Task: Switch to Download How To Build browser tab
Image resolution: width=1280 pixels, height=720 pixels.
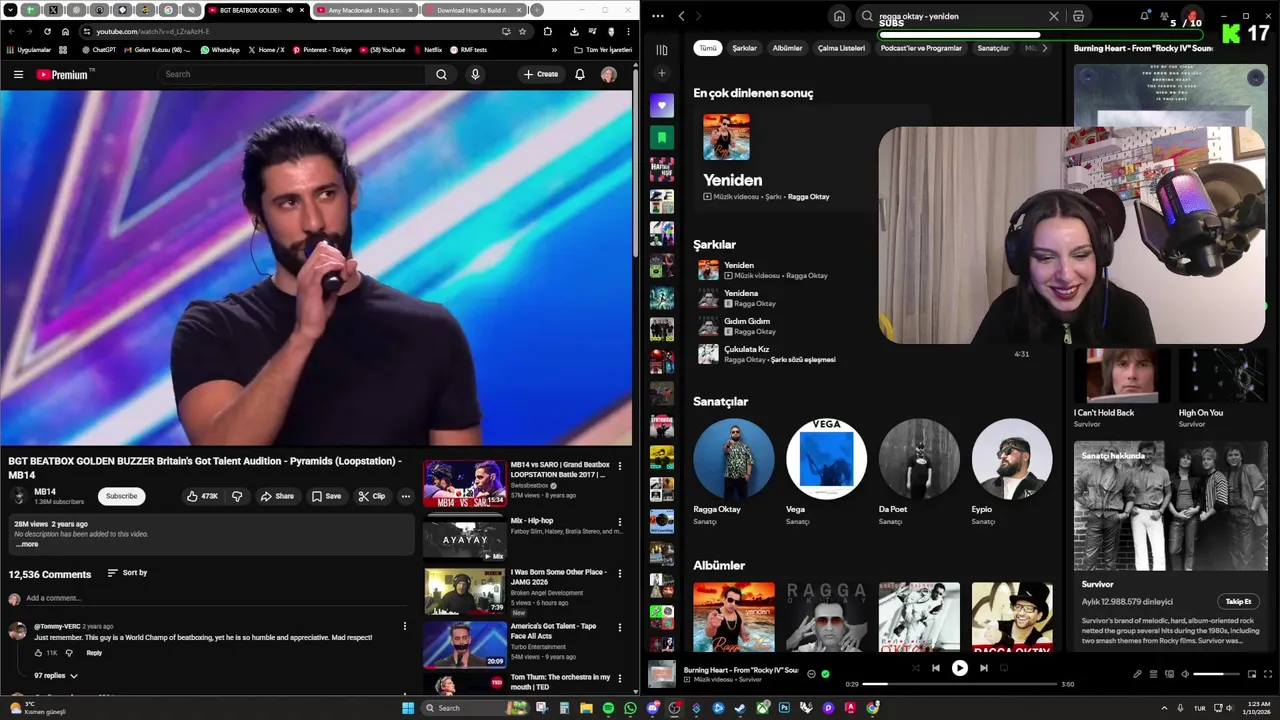Action: click(470, 10)
